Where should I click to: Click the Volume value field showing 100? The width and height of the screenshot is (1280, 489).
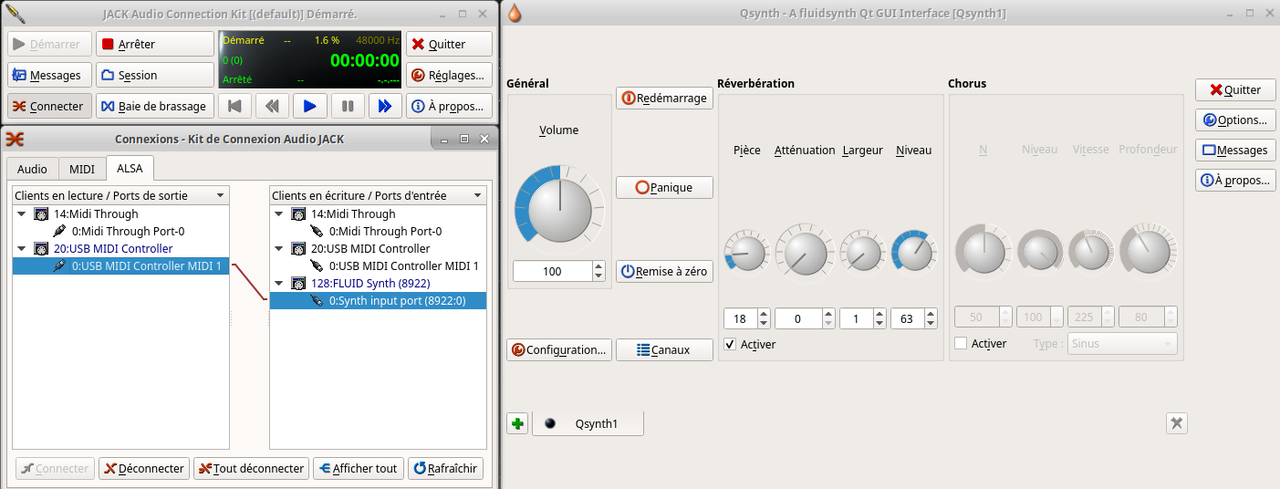point(552,271)
